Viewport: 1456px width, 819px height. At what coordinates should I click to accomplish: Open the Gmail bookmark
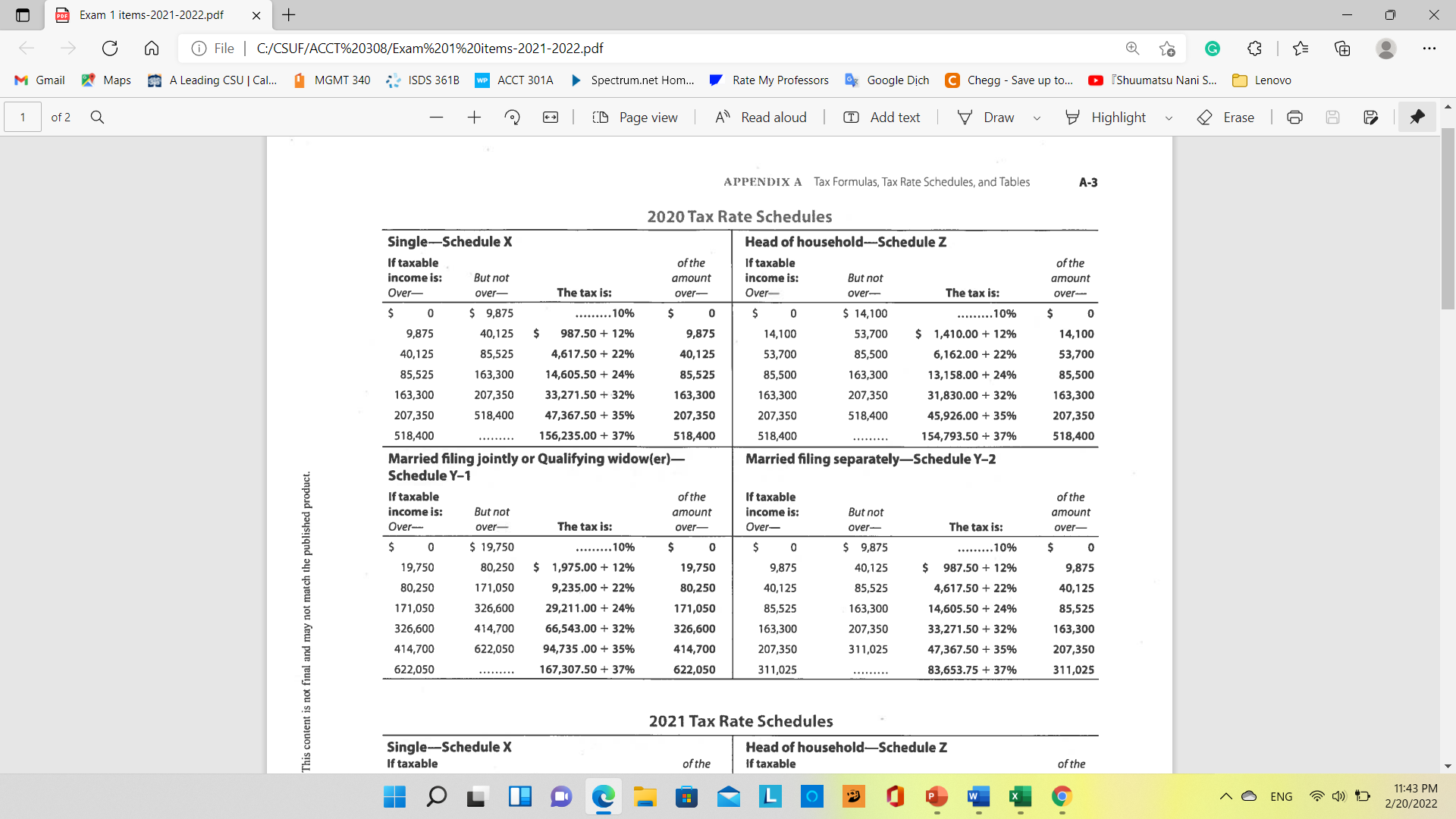(x=39, y=80)
